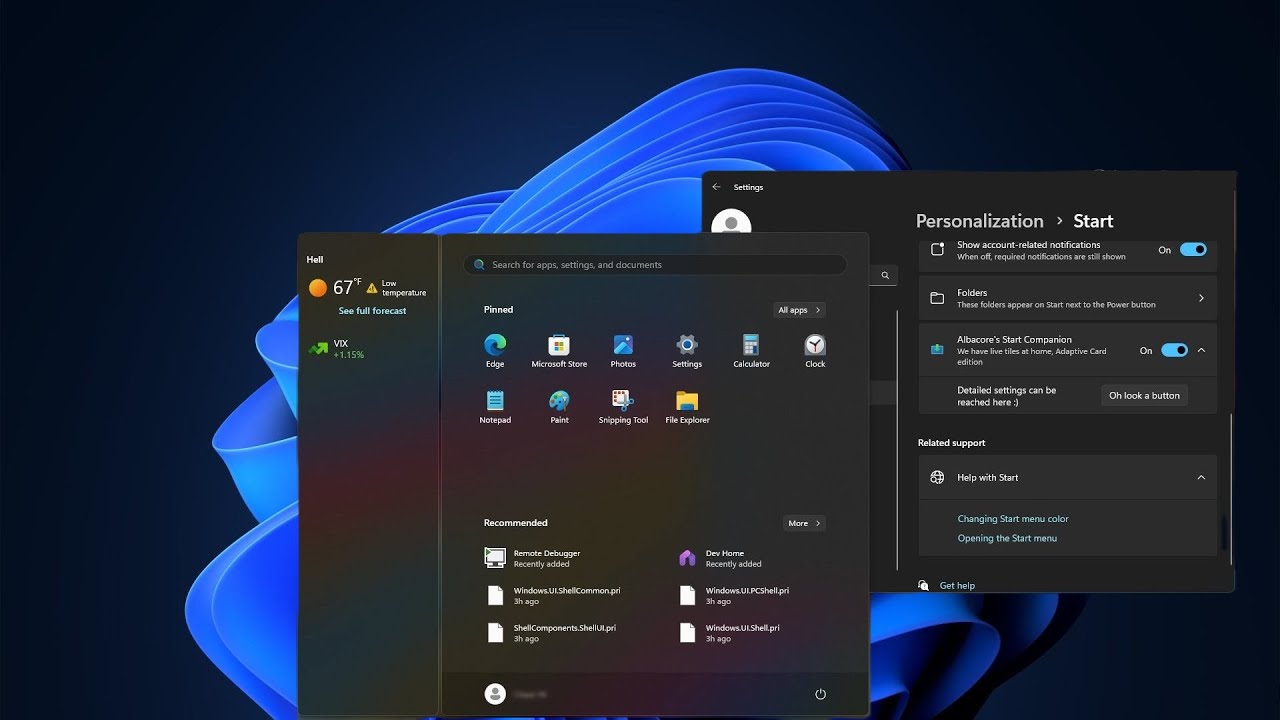The image size is (1280, 720).
Task: Click the user account avatar in Start
Action: tap(495, 694)
